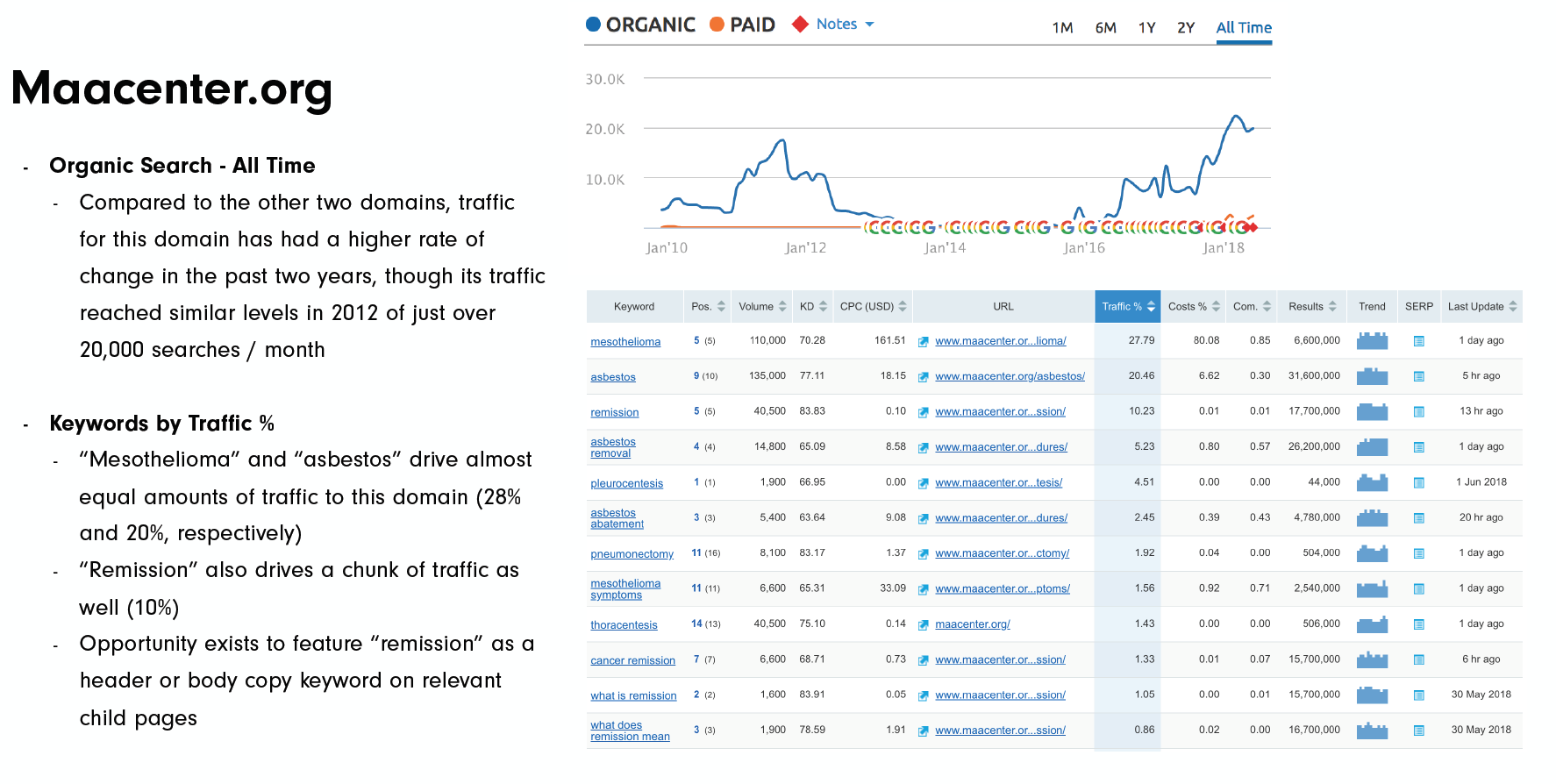This screenshot has height=784, width=1556.
Task: Open the asbestos abatement keyword link
Action: (x=617, y=518)
